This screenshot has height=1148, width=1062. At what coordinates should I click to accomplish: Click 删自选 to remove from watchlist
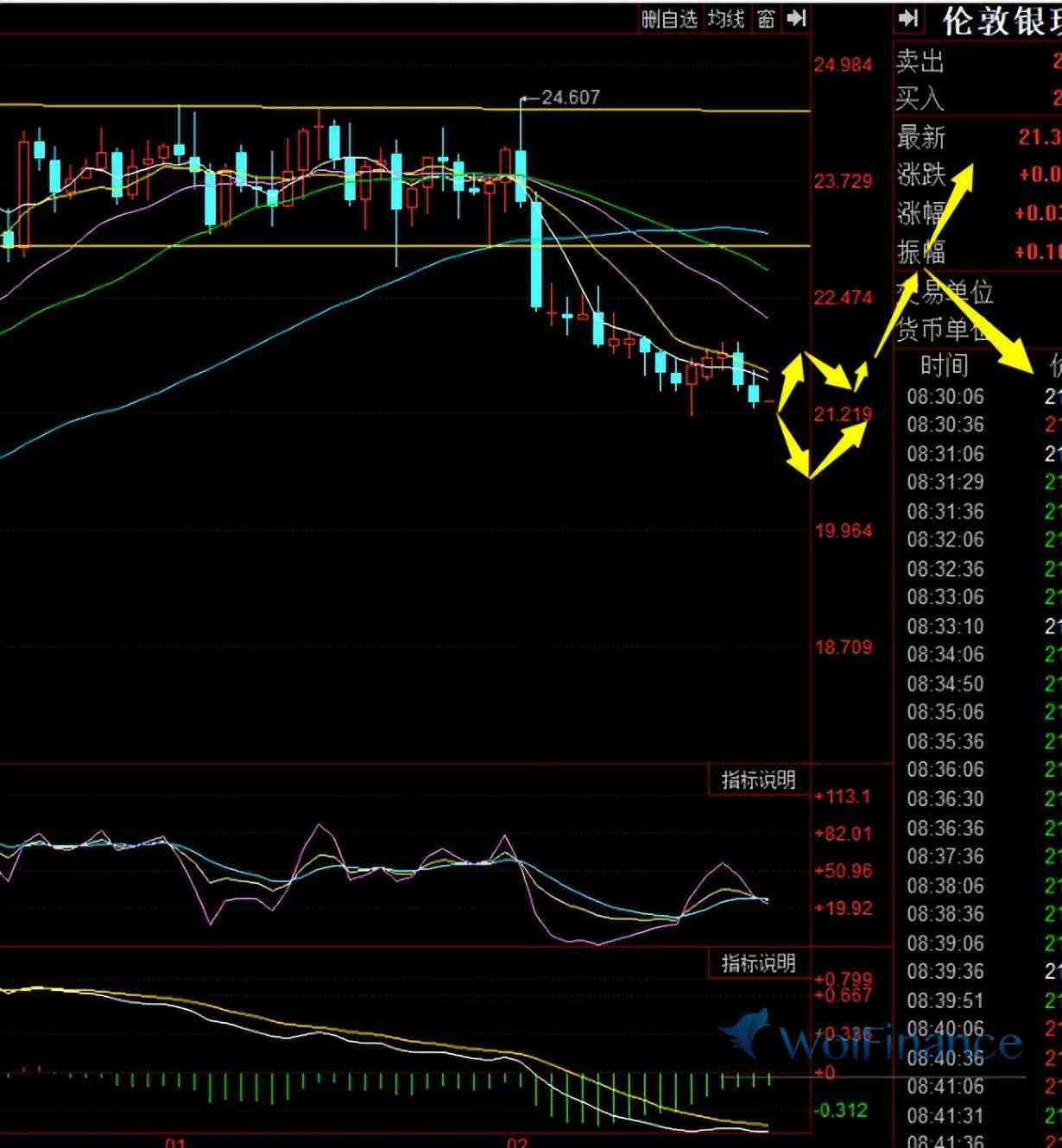pos(669,18)
